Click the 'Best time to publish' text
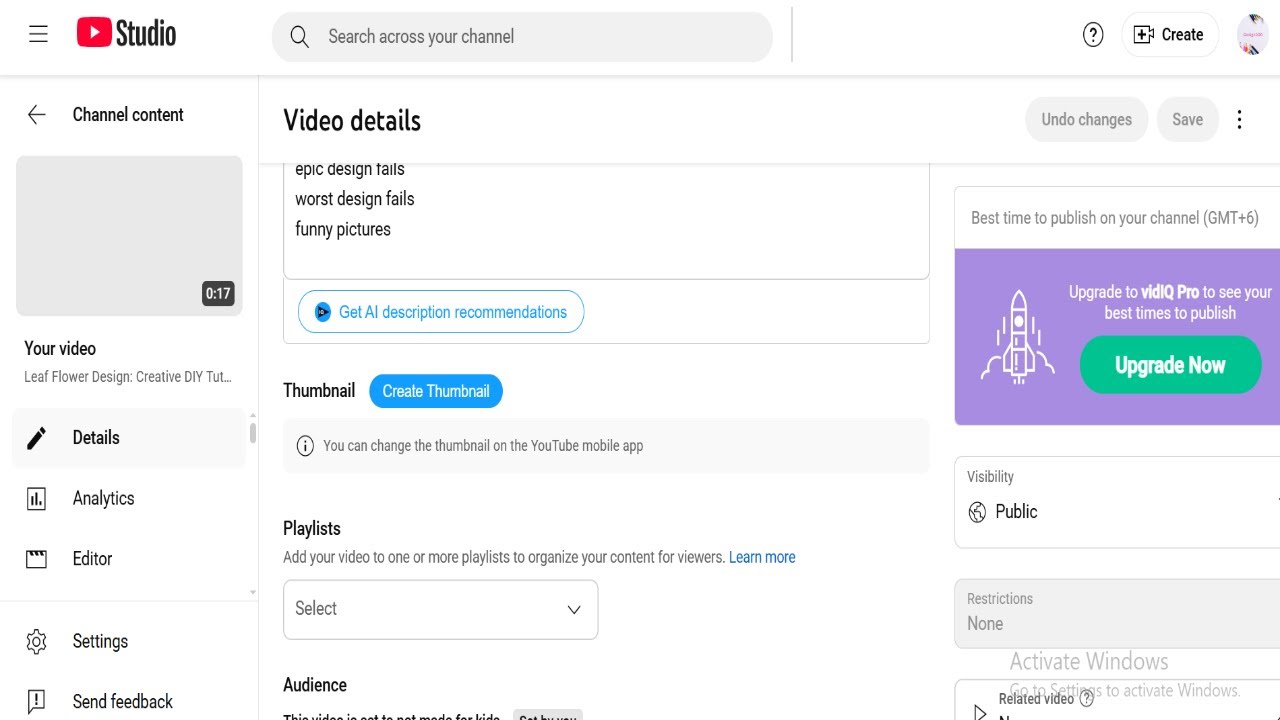Image resolution: width=1280 pixels, height=720 pixels. click(x=1115, y=218)
